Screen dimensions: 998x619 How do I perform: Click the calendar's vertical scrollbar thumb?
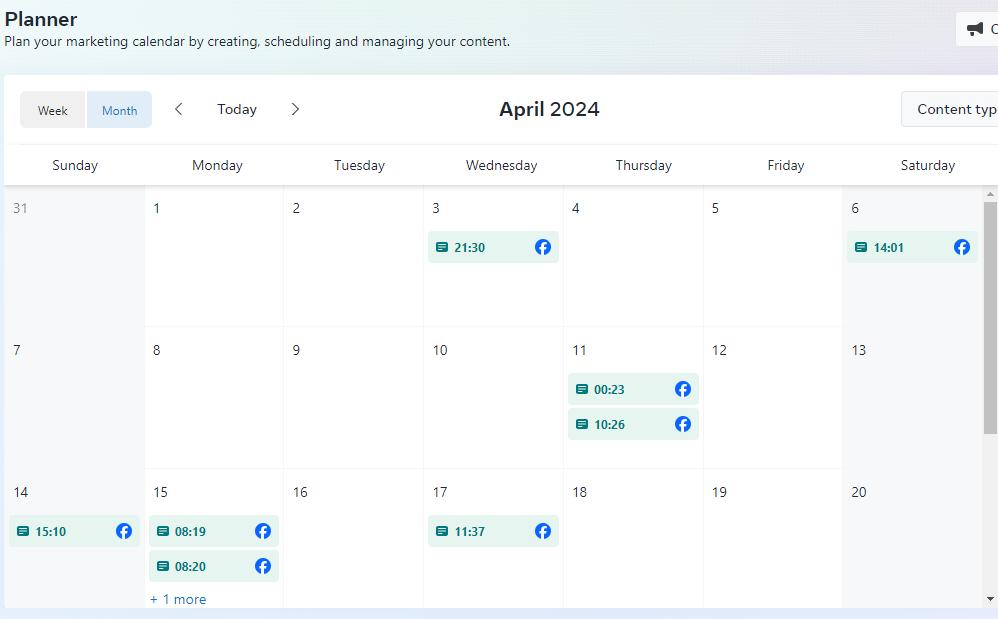click(x=990, y=317)
